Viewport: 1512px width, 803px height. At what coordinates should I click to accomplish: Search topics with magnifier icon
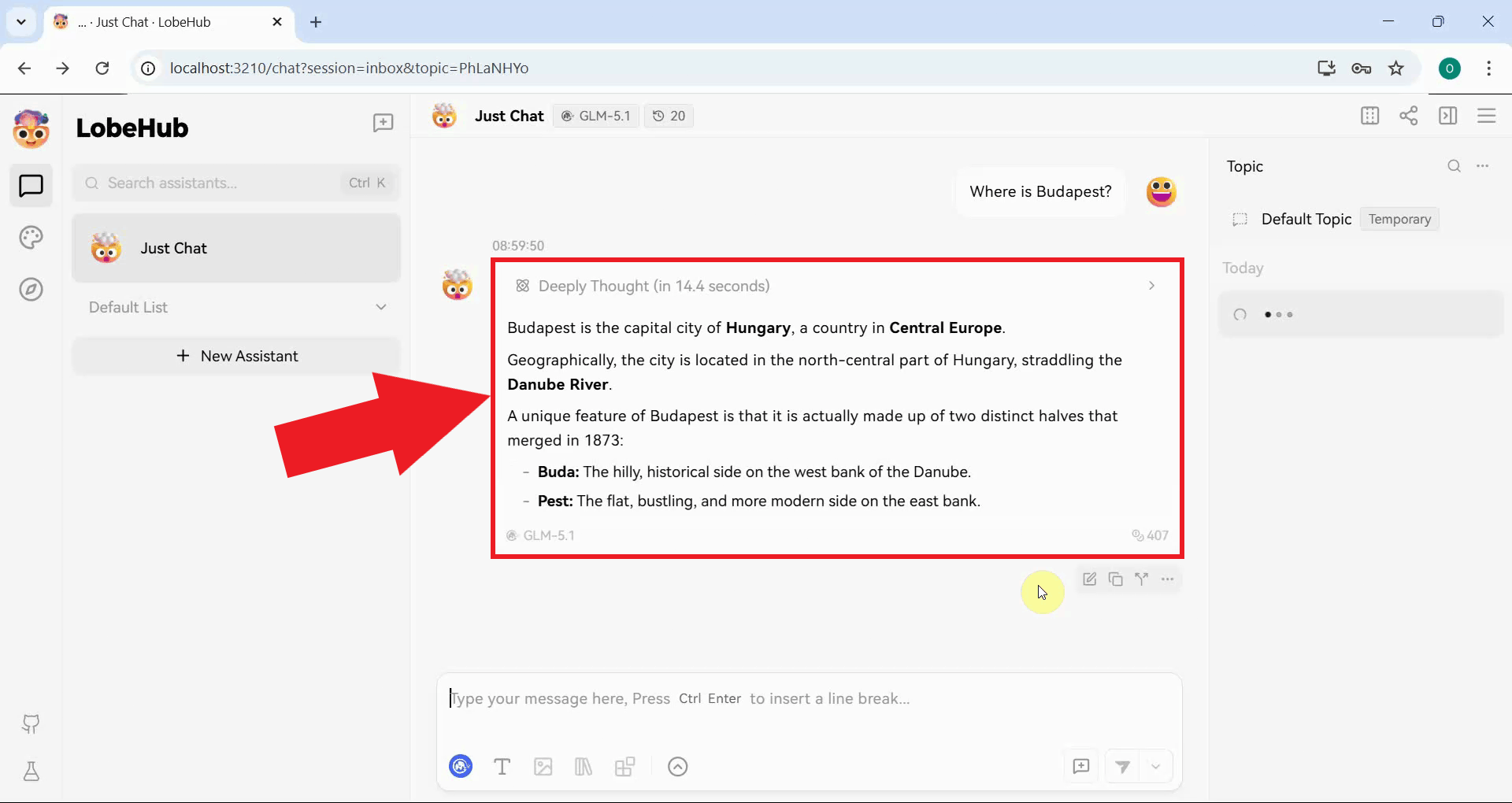click(x=1454, y=166)
